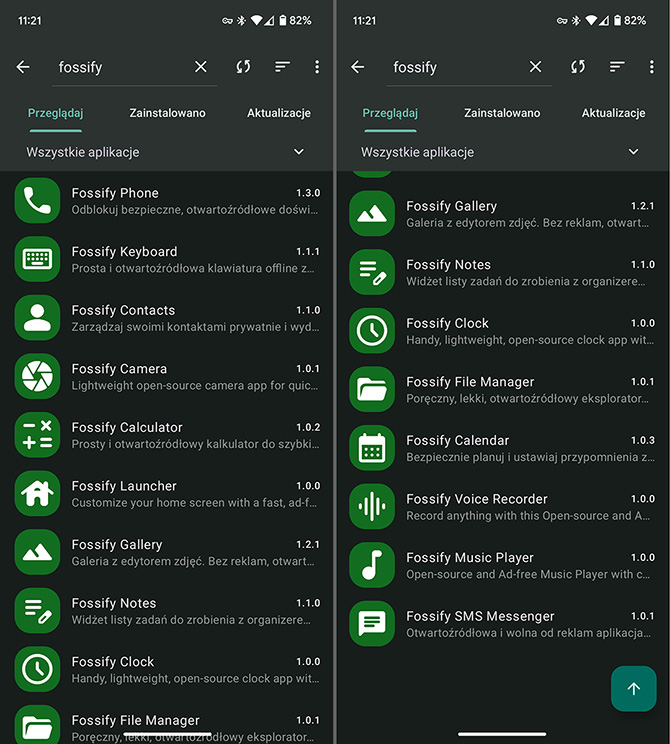Viewport: 670px width, 744px height.
Task: Open sort options in right screen
Action: pyautogui.click(x=617, y=67)
